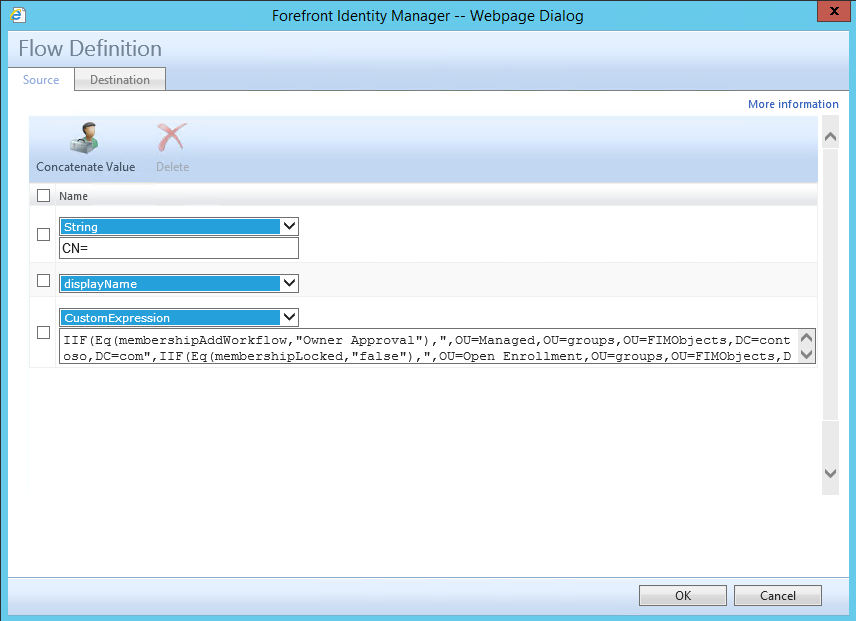
Task: Click the Concatenate Value icon
Action: tap(85, 138)
